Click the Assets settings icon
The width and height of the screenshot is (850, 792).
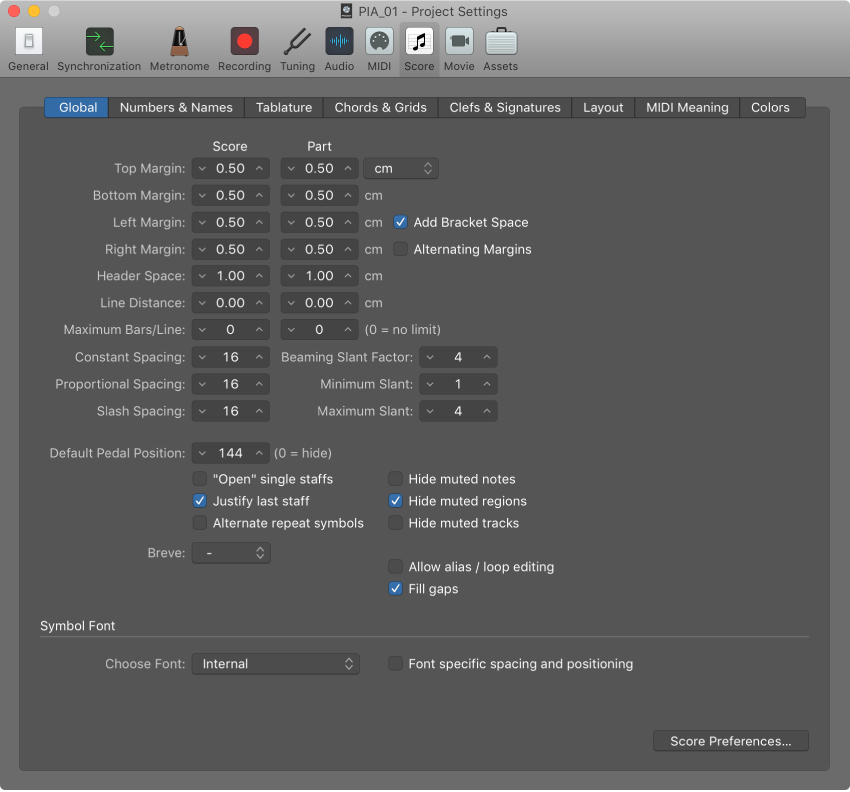pyautogui.click(x=500, y=42)
